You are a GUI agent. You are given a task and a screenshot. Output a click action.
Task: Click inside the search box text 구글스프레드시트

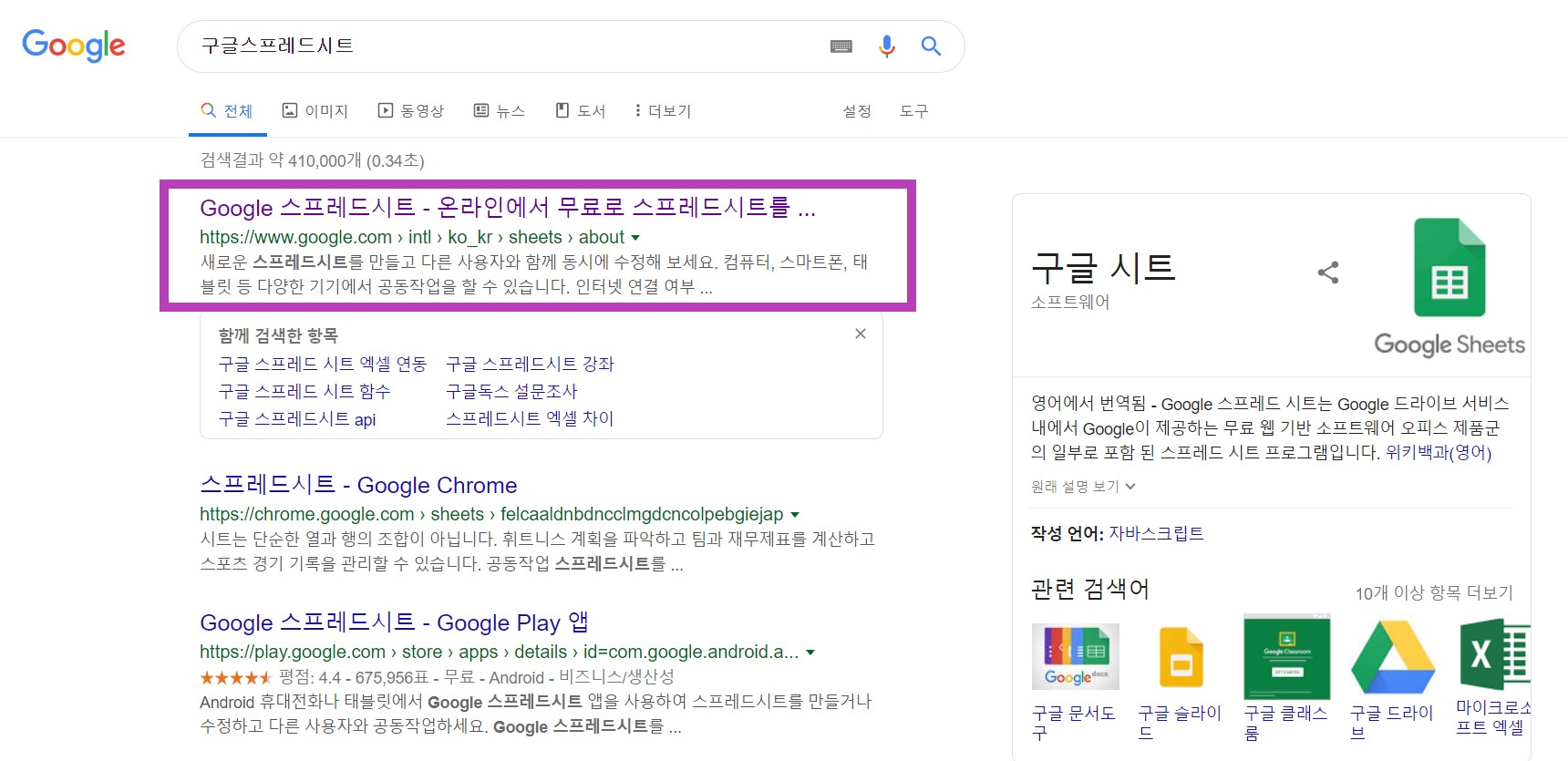pos(277,46)
